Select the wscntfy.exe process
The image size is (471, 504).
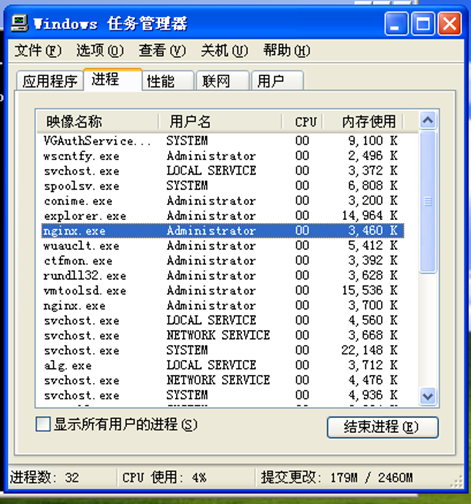[223, 156]
